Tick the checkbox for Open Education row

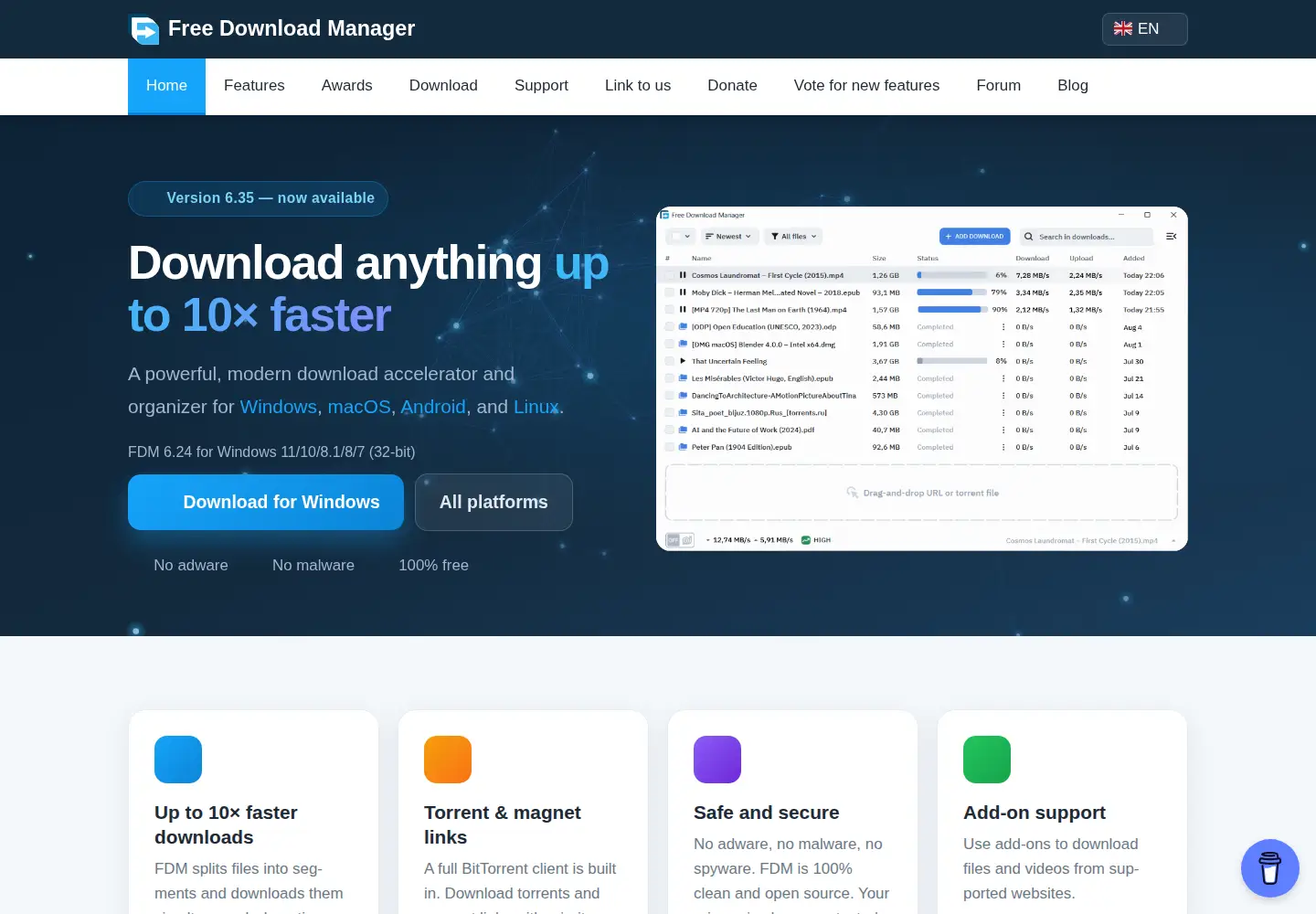pyautogui.click(x=669, y=326)
